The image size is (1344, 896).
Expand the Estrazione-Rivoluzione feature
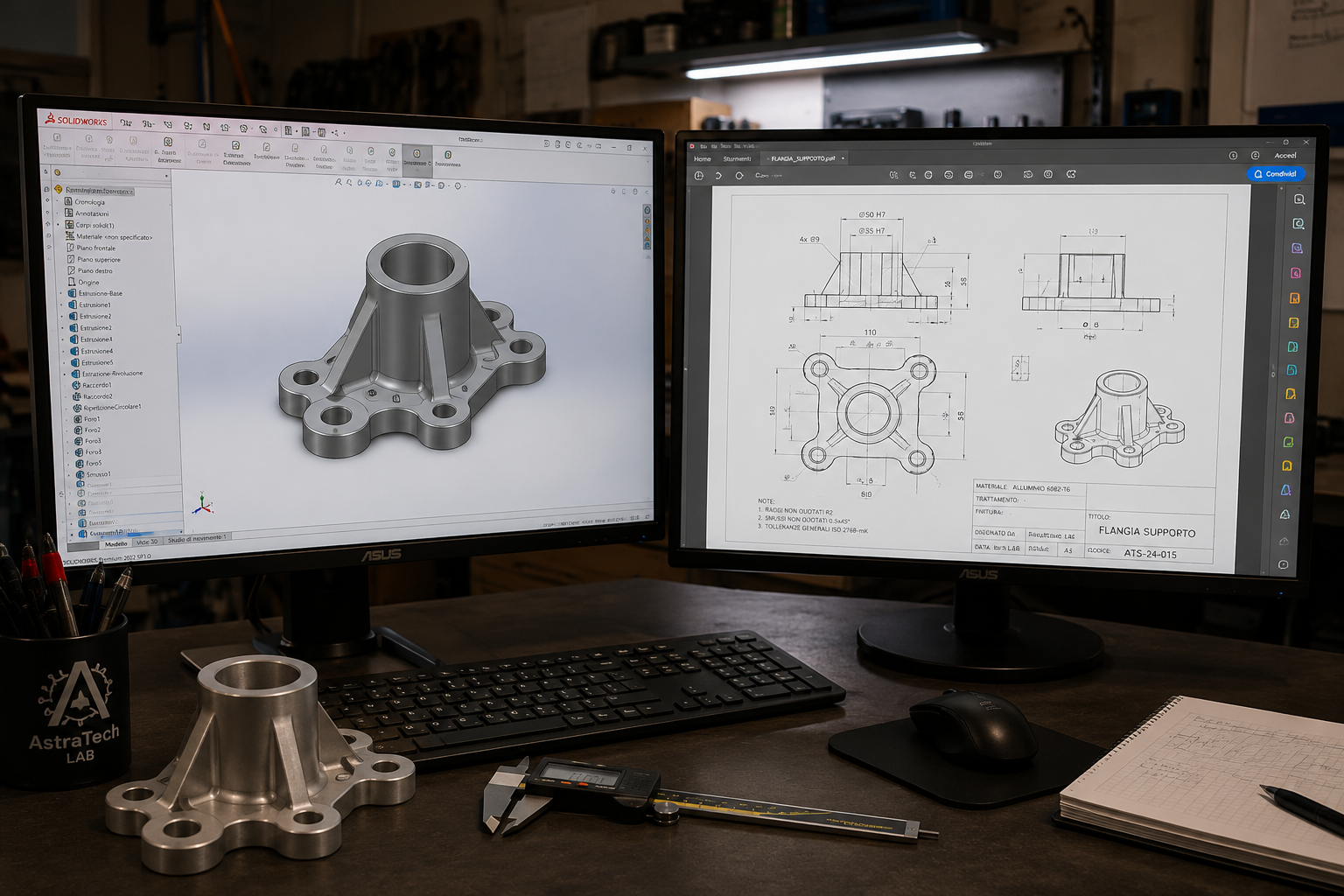point(65,374)
